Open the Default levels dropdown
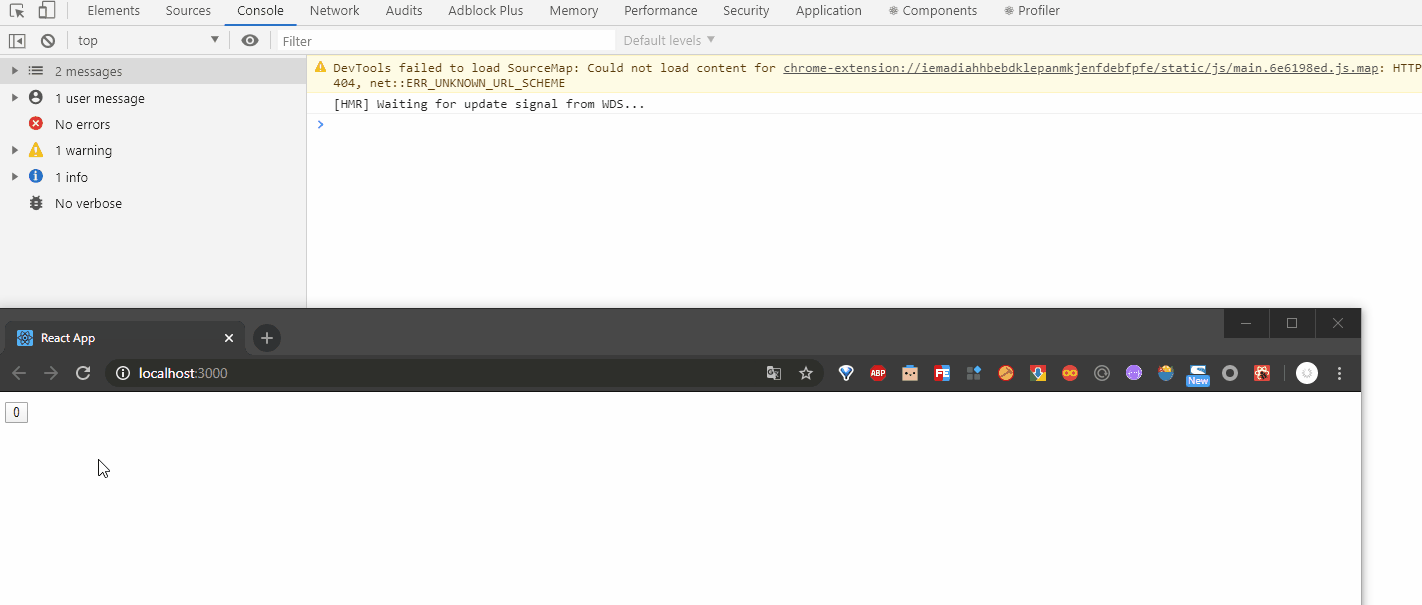This screenshot has width=1422, height=605. click(x=669, y=41)
